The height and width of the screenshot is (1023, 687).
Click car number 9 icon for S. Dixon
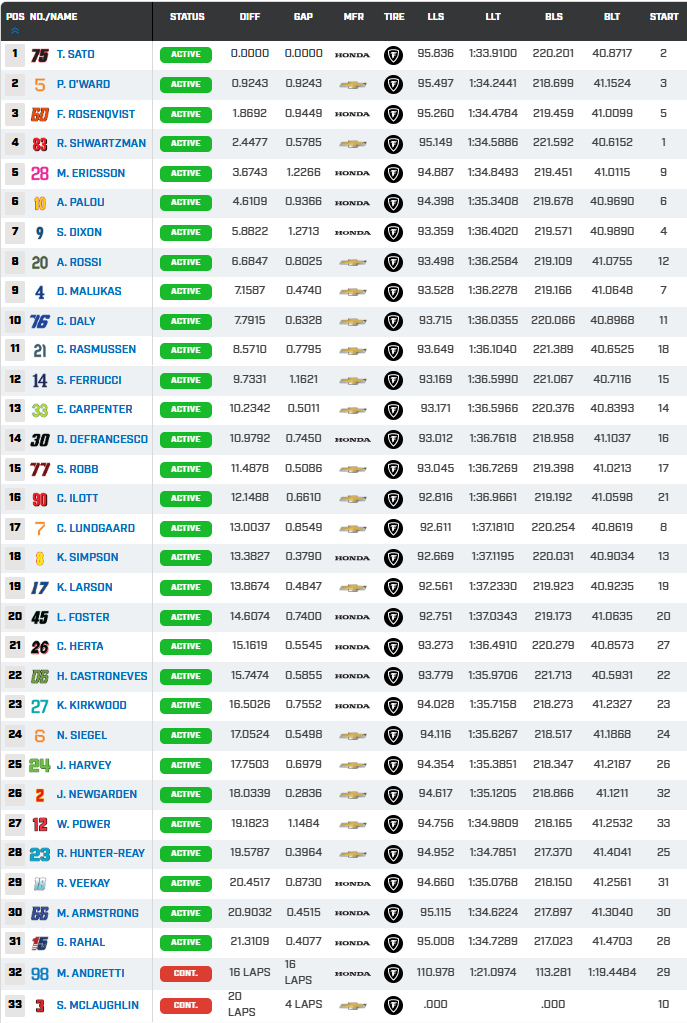pos(40,232)
